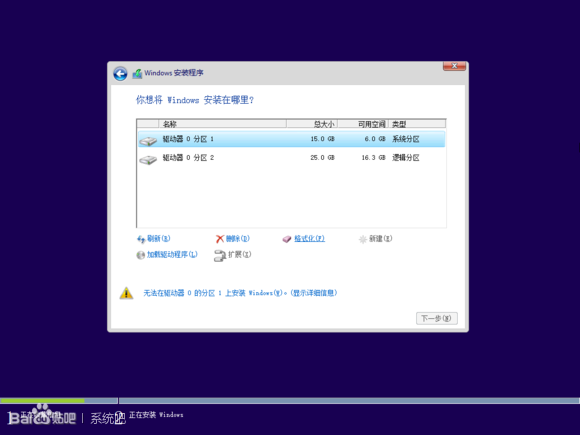Click the 新建(E) new partition link
This screenshot has width=580, height=435.
click(380, 239)
